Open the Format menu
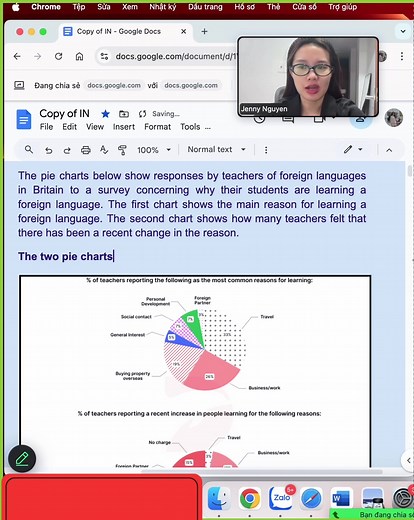The image size is (414, 520). tap(157, 127)
